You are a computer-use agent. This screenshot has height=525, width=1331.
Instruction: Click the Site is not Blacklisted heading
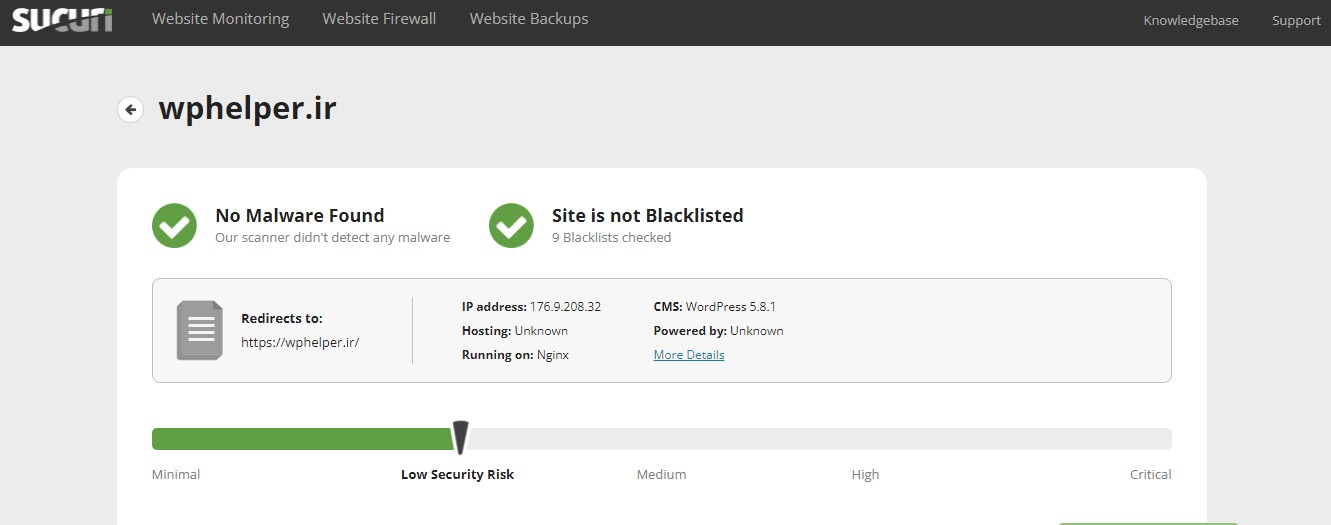[x=648, y=215]
